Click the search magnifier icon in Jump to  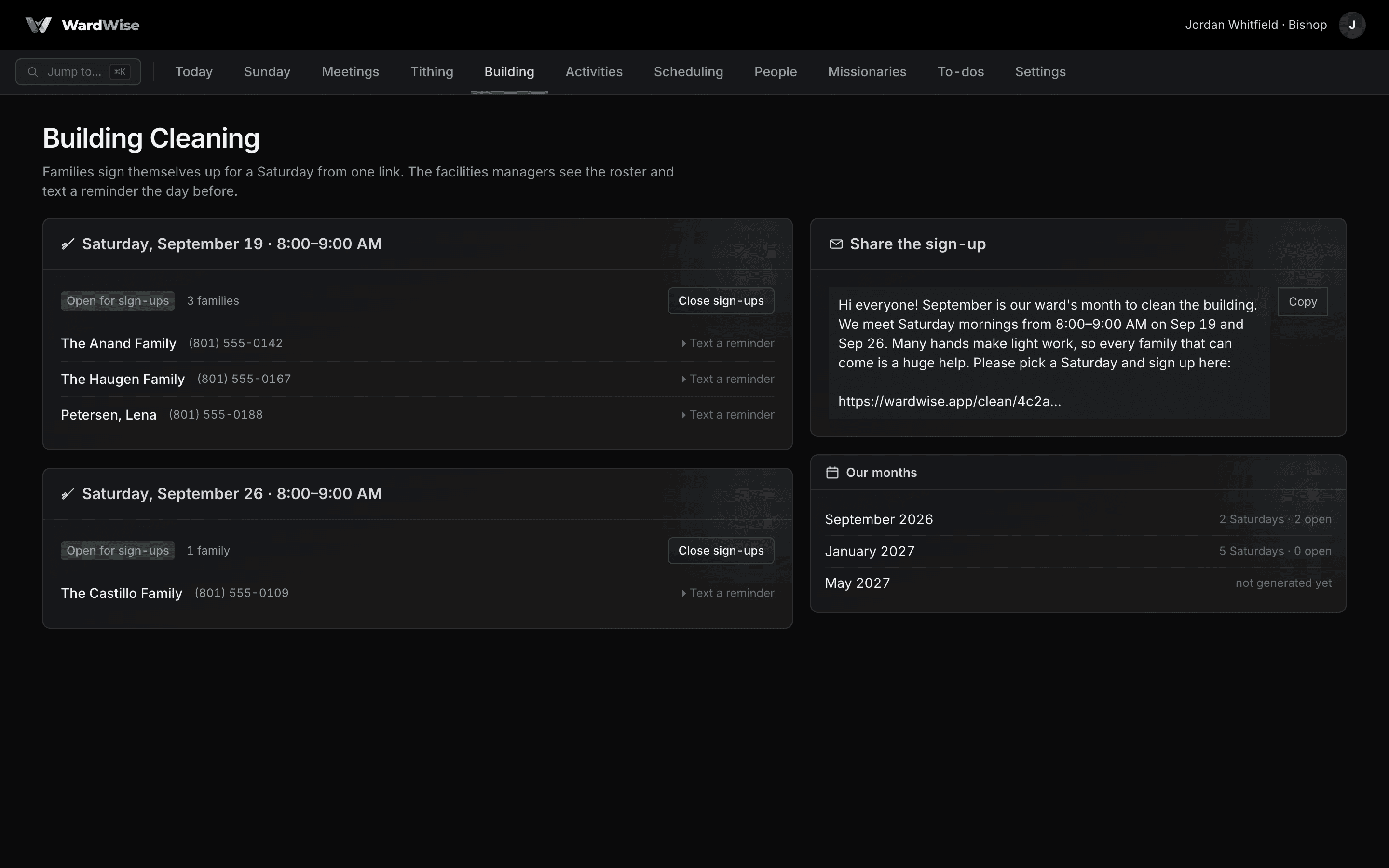pos(33,72)
